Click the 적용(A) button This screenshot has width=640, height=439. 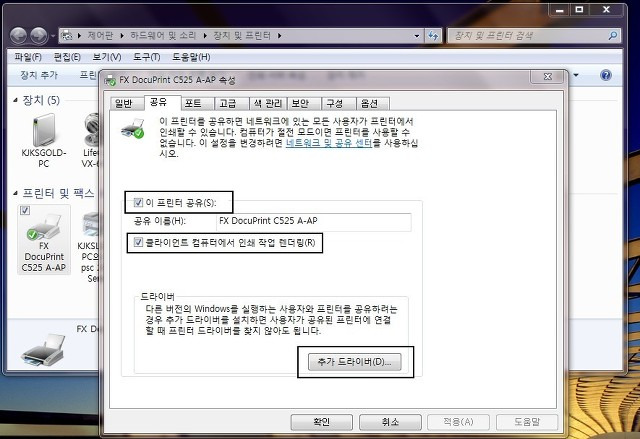pos(458,422)
